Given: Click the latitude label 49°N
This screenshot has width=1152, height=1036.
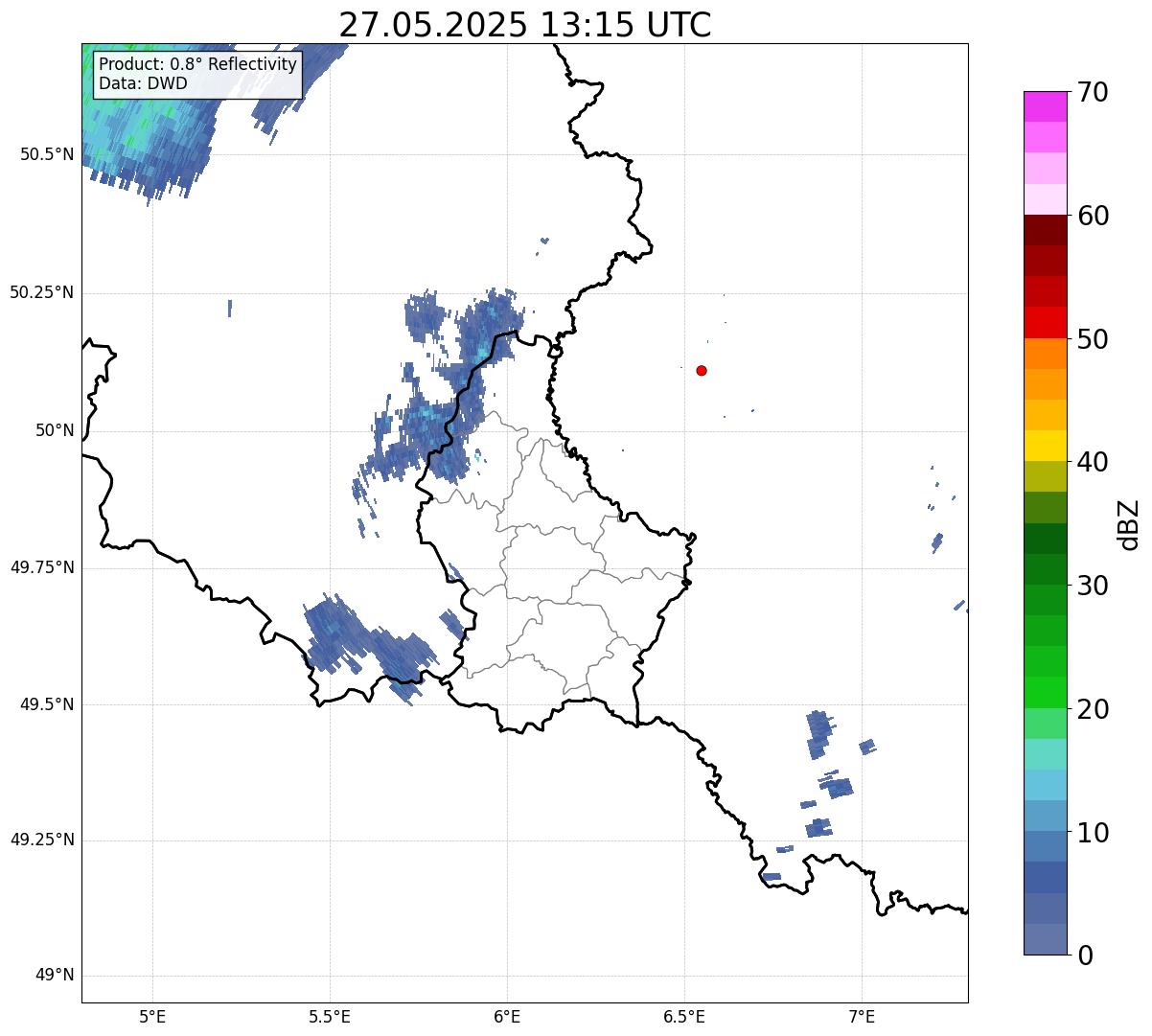Looking at the screenshot, I should 55,976.
